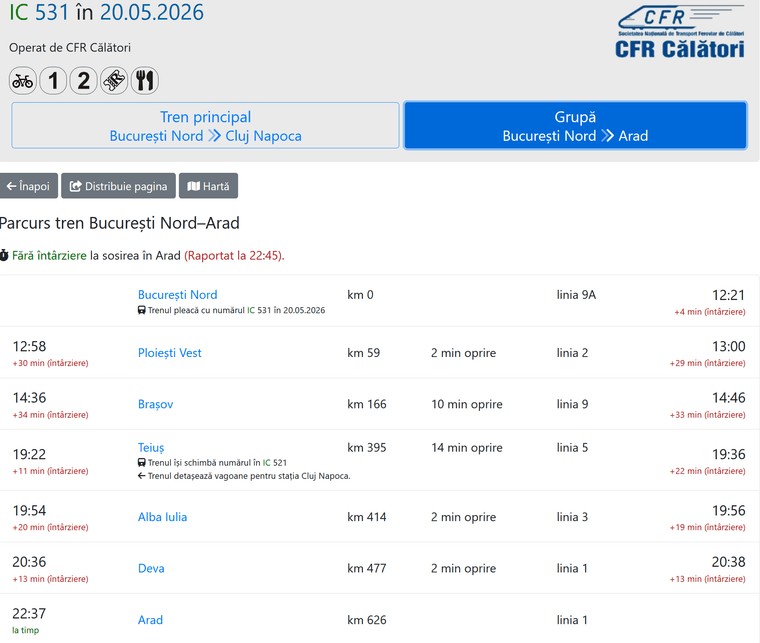Viewport: 760px width, 643px height.
Task: Click 'linia 5' platform text
Action: click(x=572, y=448)
